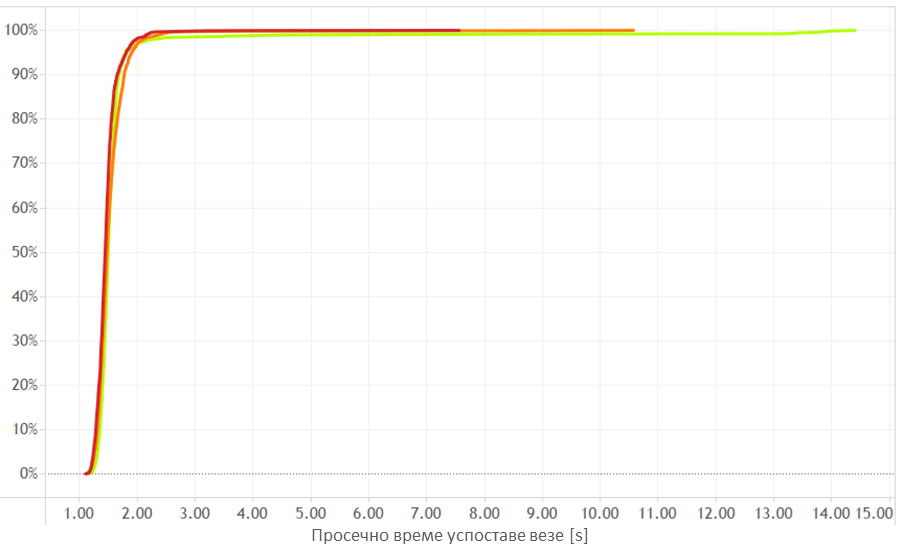Select the 20% y-axis tick label

(24, 385)
